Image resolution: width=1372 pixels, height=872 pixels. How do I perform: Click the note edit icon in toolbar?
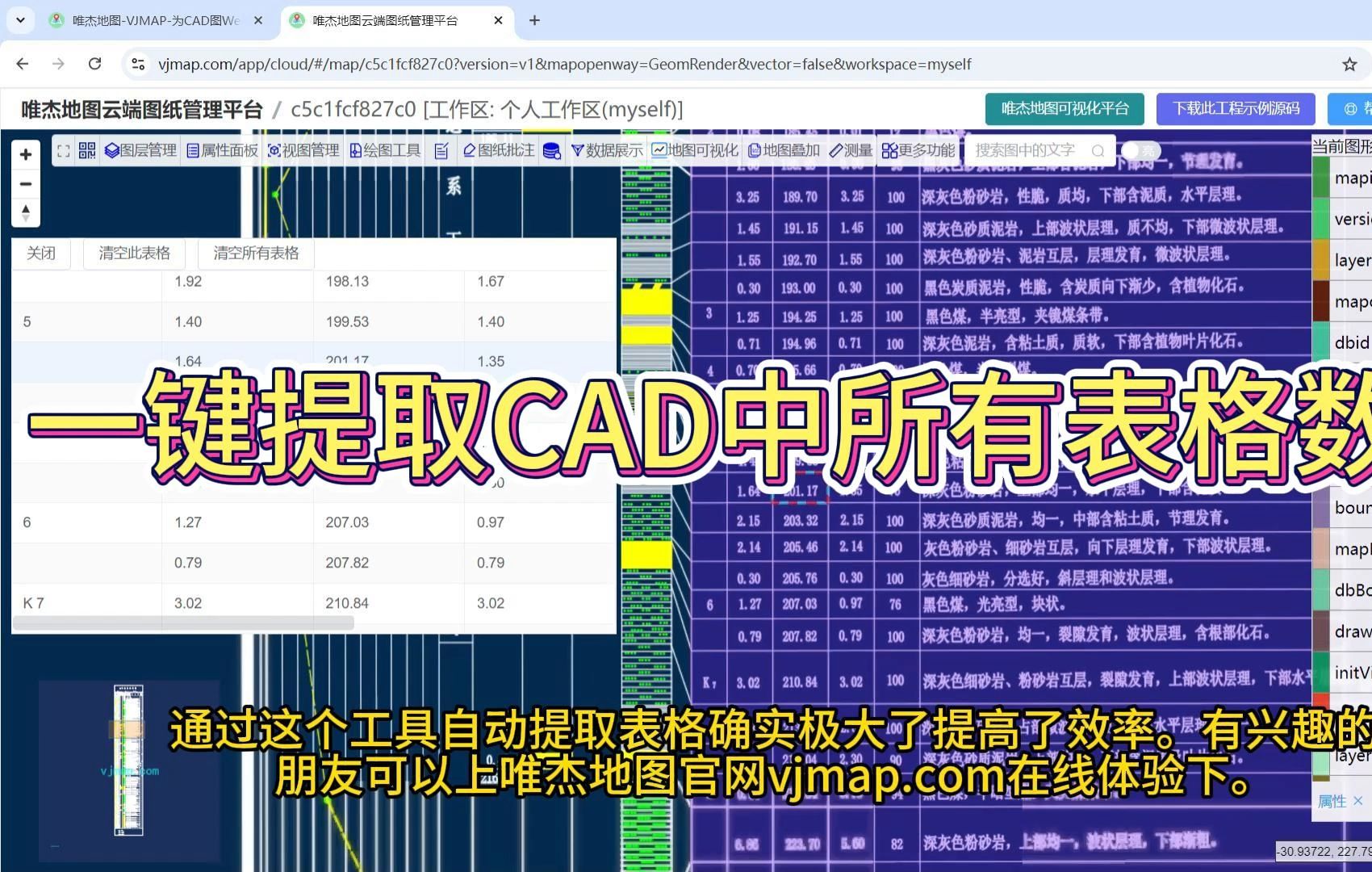click(441, 151)
